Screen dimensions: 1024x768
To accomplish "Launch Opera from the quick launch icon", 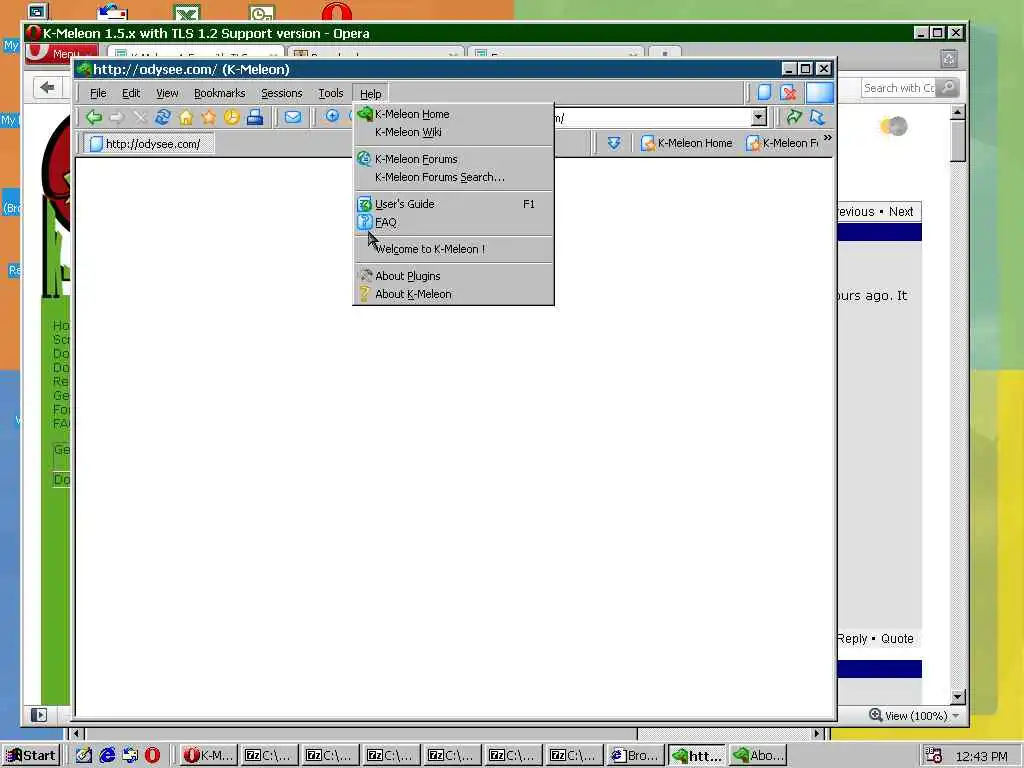I will click(x=152, y=756).
